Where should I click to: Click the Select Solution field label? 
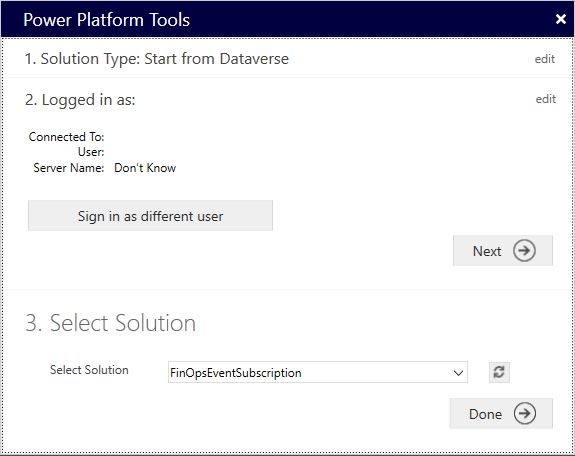click(x=89, y=370)
